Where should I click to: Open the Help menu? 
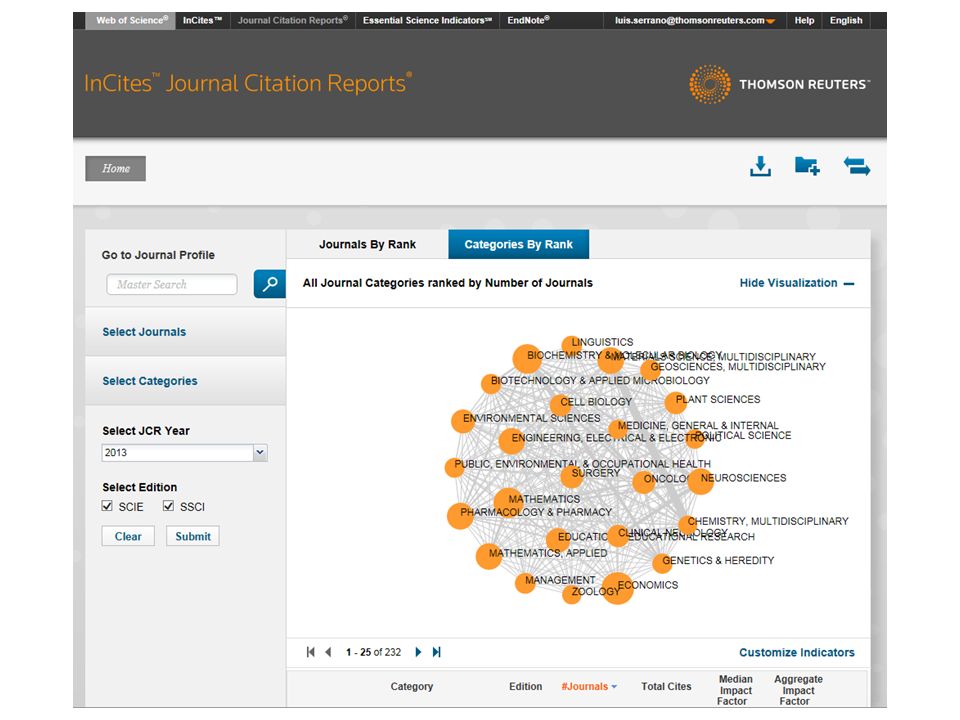804,20
